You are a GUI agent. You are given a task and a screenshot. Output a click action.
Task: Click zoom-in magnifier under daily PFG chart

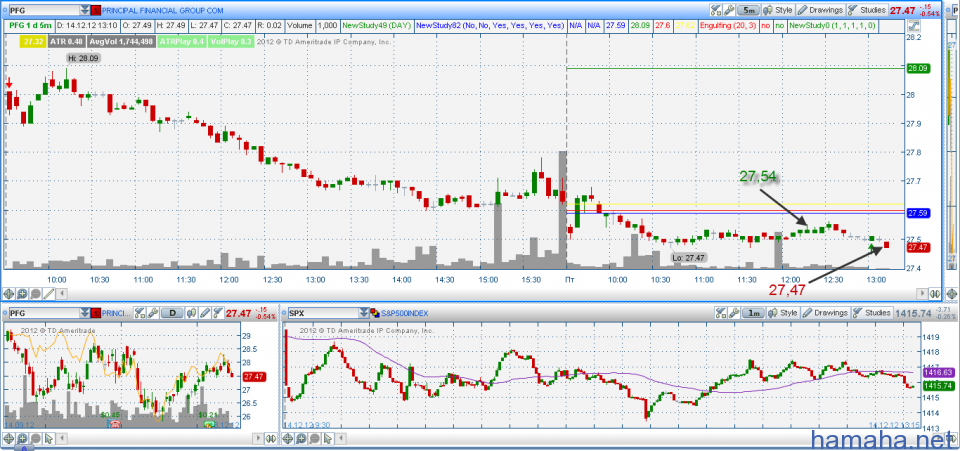[x=22, y=439]
